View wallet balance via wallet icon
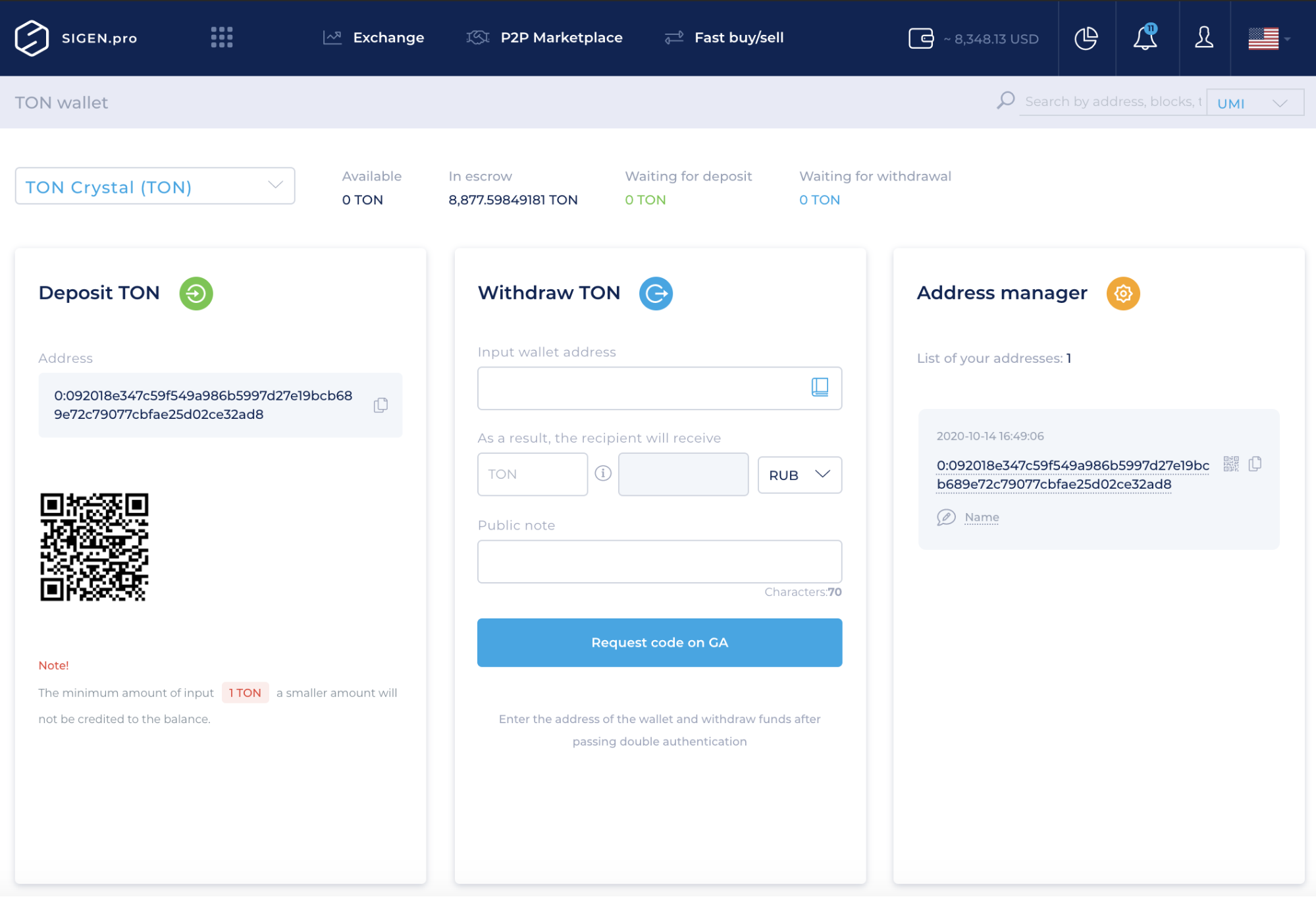Screen dimensions: 1316x897 click(922, 38)
